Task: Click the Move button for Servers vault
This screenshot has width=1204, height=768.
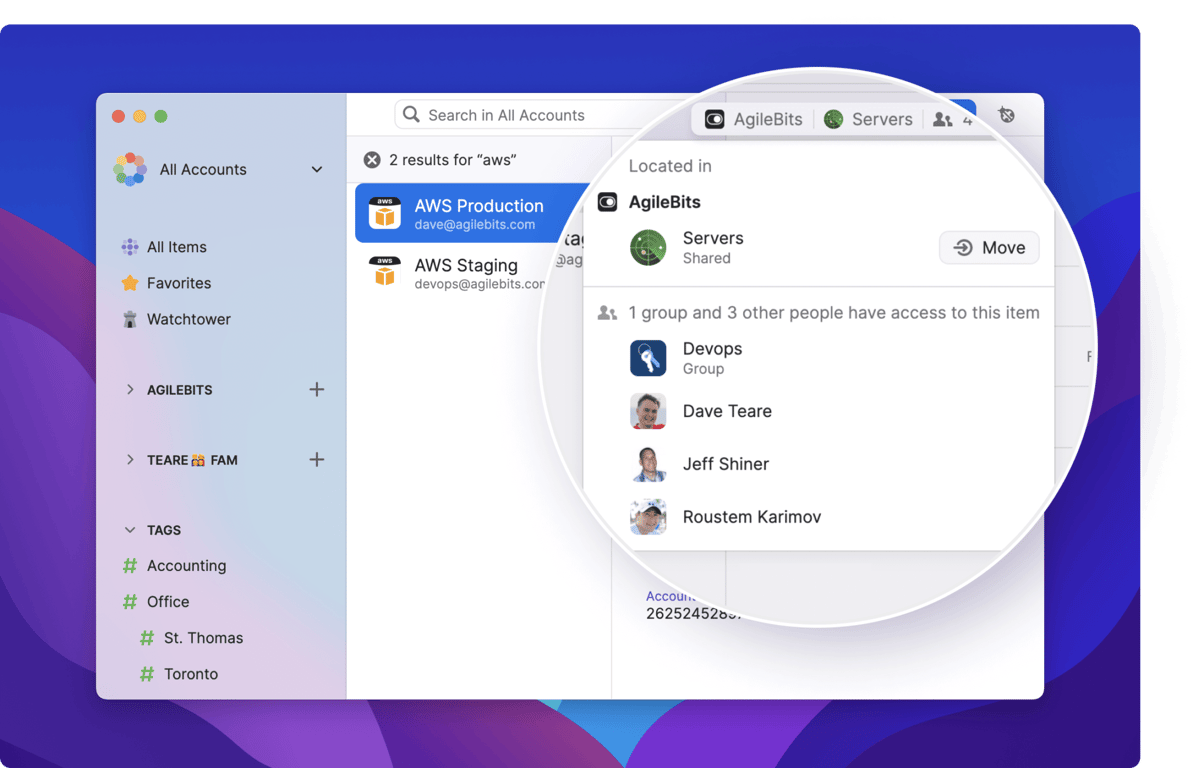Action: tap(989, 248)
